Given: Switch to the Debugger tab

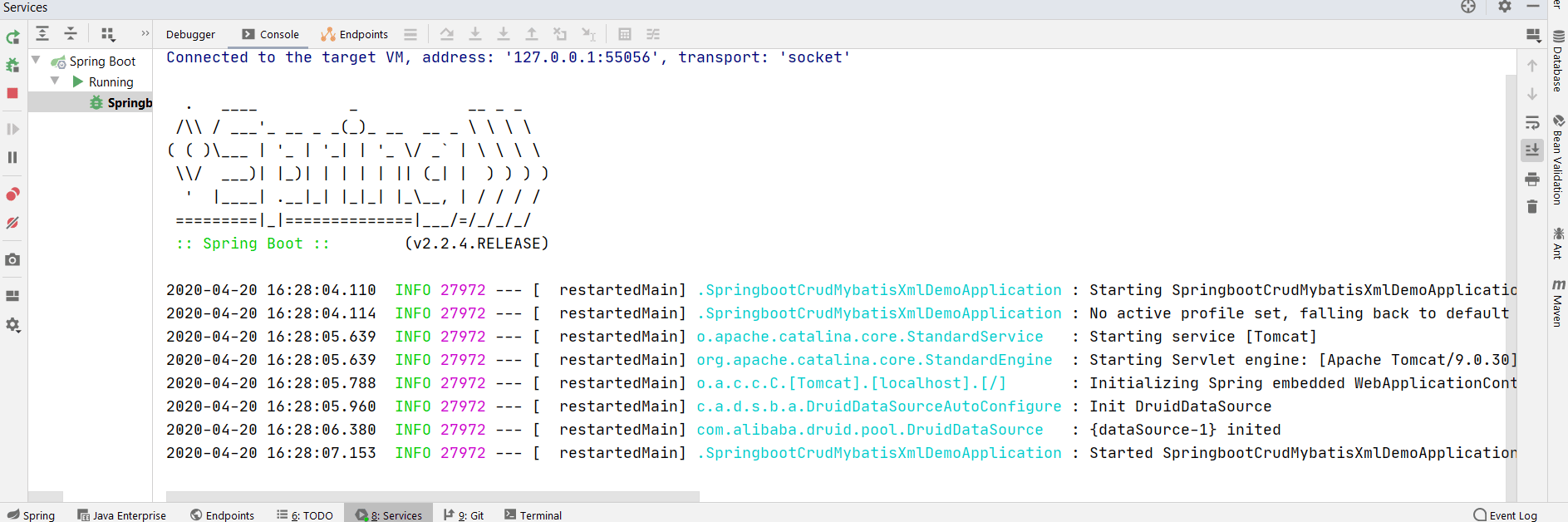Looking at the screenshot, I should click(x=190, y=34).
